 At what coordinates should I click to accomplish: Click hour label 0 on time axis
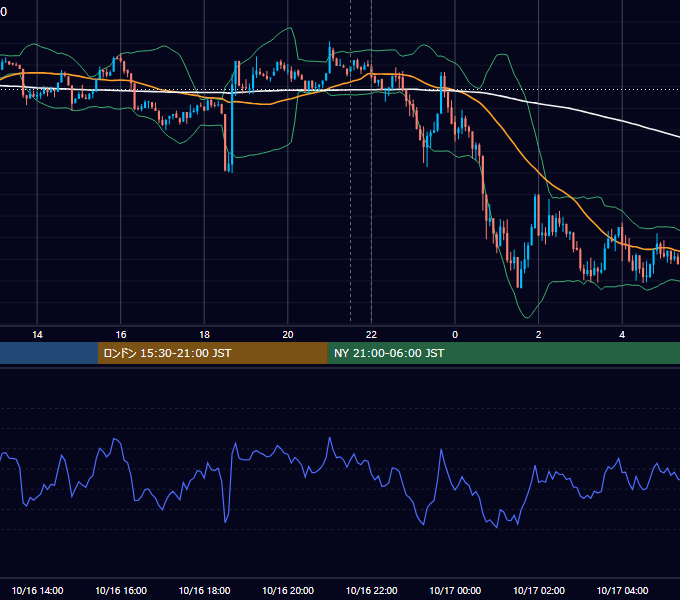click(455, 335)
